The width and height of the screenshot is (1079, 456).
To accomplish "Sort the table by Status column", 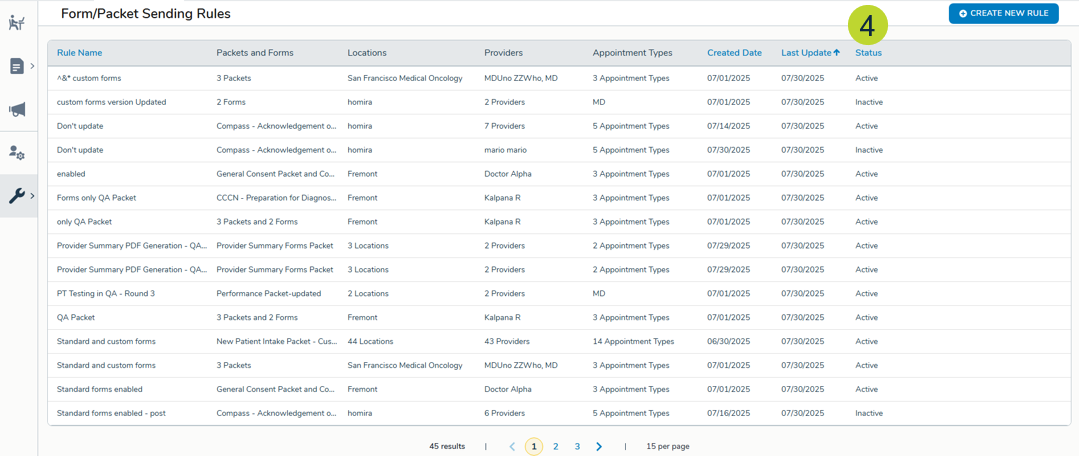I will (868, 53).
